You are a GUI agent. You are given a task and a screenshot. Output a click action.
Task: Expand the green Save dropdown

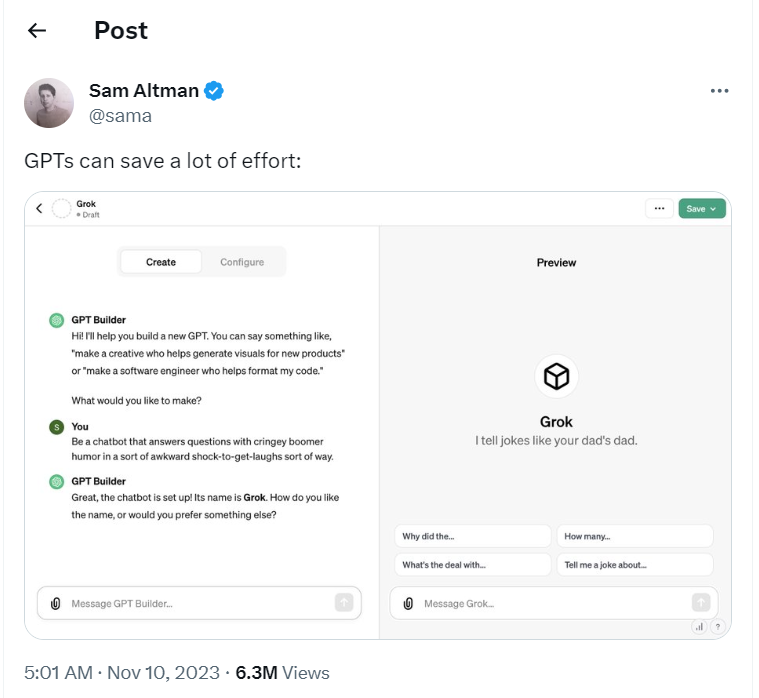[701, 209]
